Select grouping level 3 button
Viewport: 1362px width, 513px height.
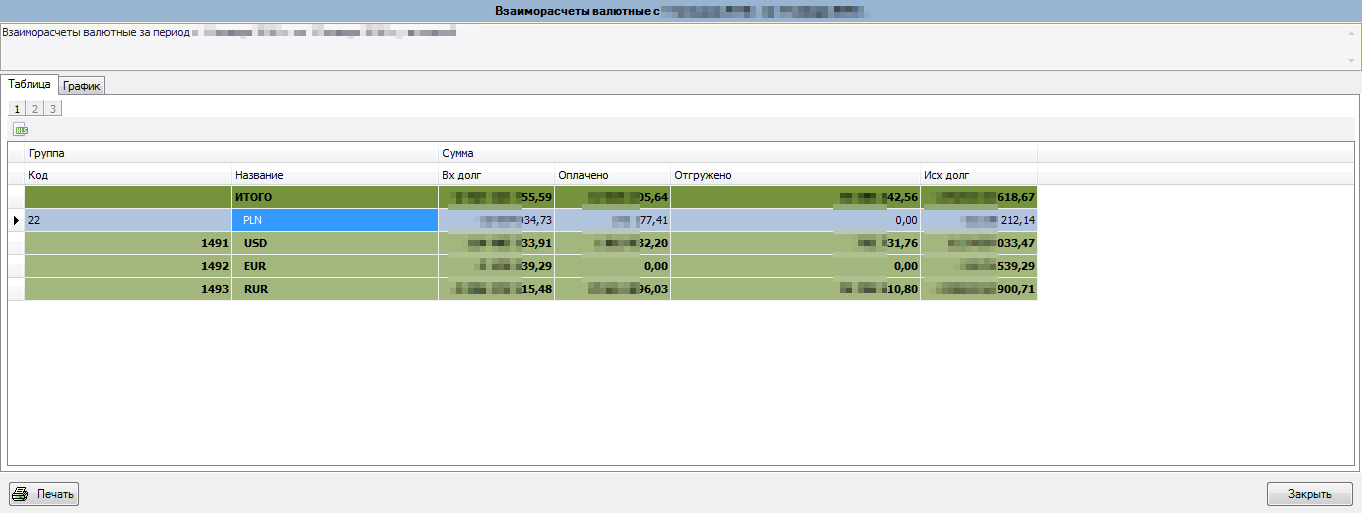[53, 108]
